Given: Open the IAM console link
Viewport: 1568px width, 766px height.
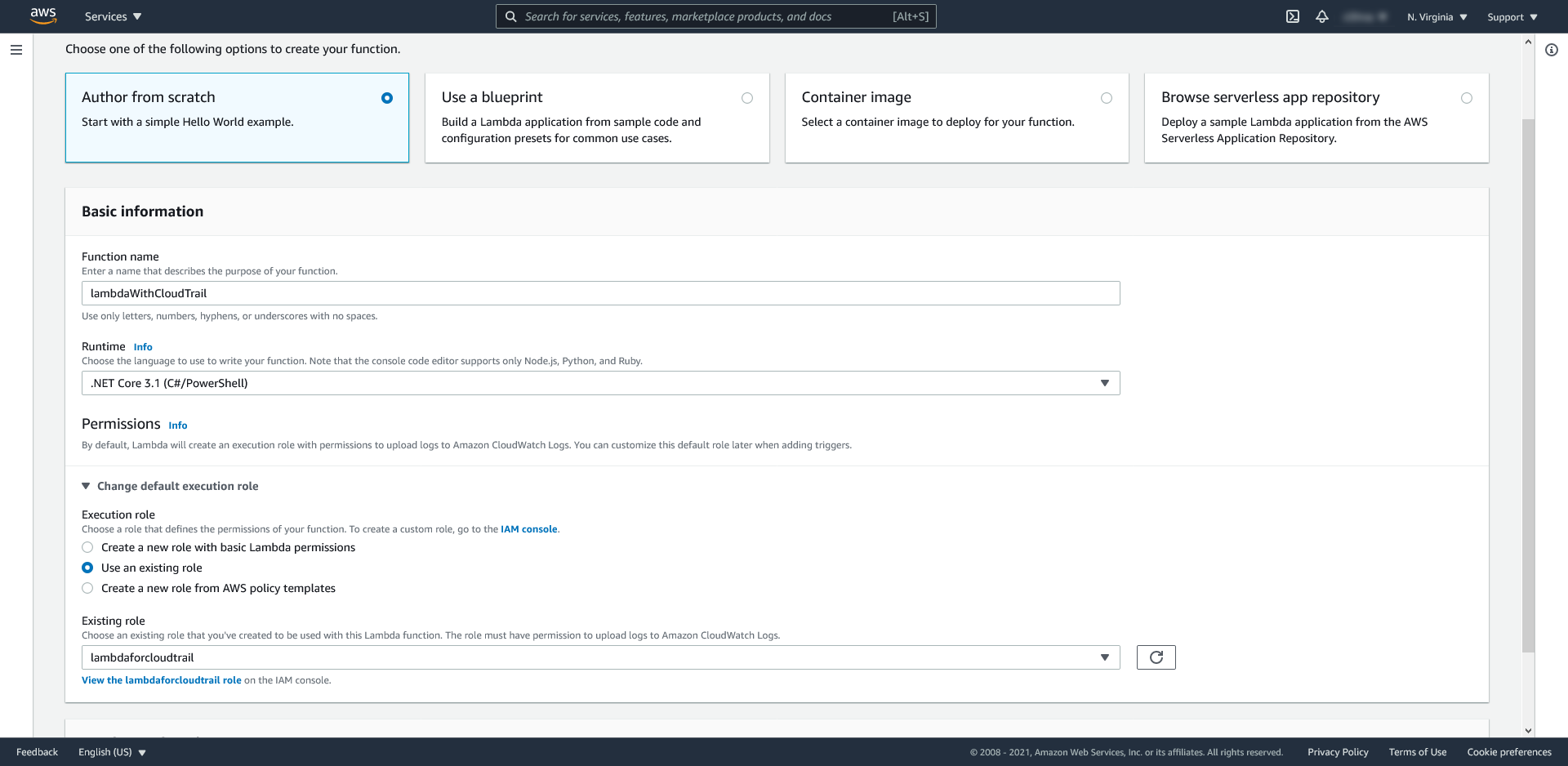Looking at the screenshot, I should [528, 529].
